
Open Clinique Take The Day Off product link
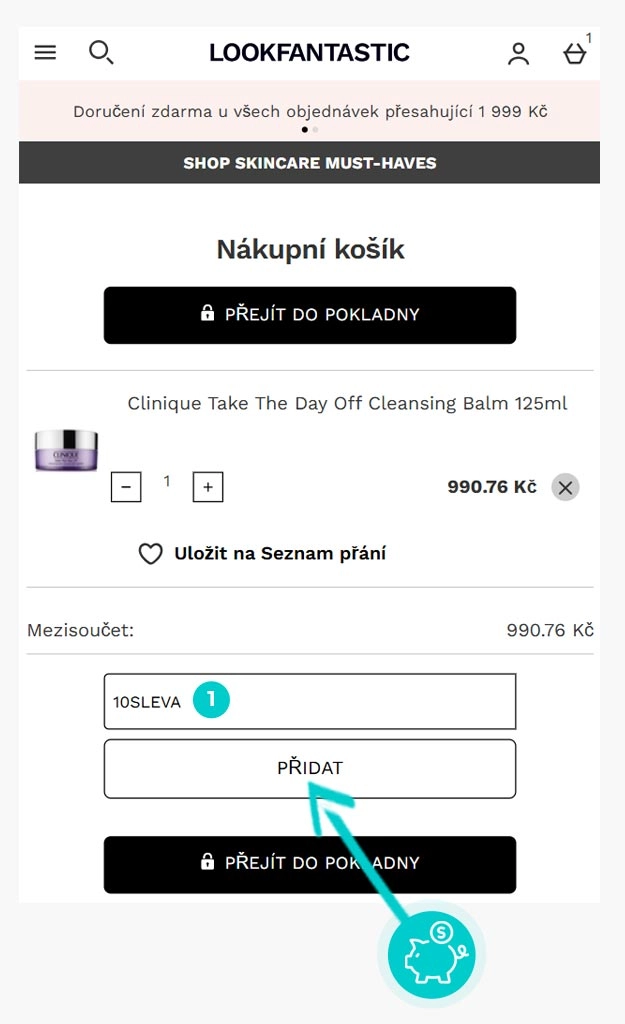347,404
